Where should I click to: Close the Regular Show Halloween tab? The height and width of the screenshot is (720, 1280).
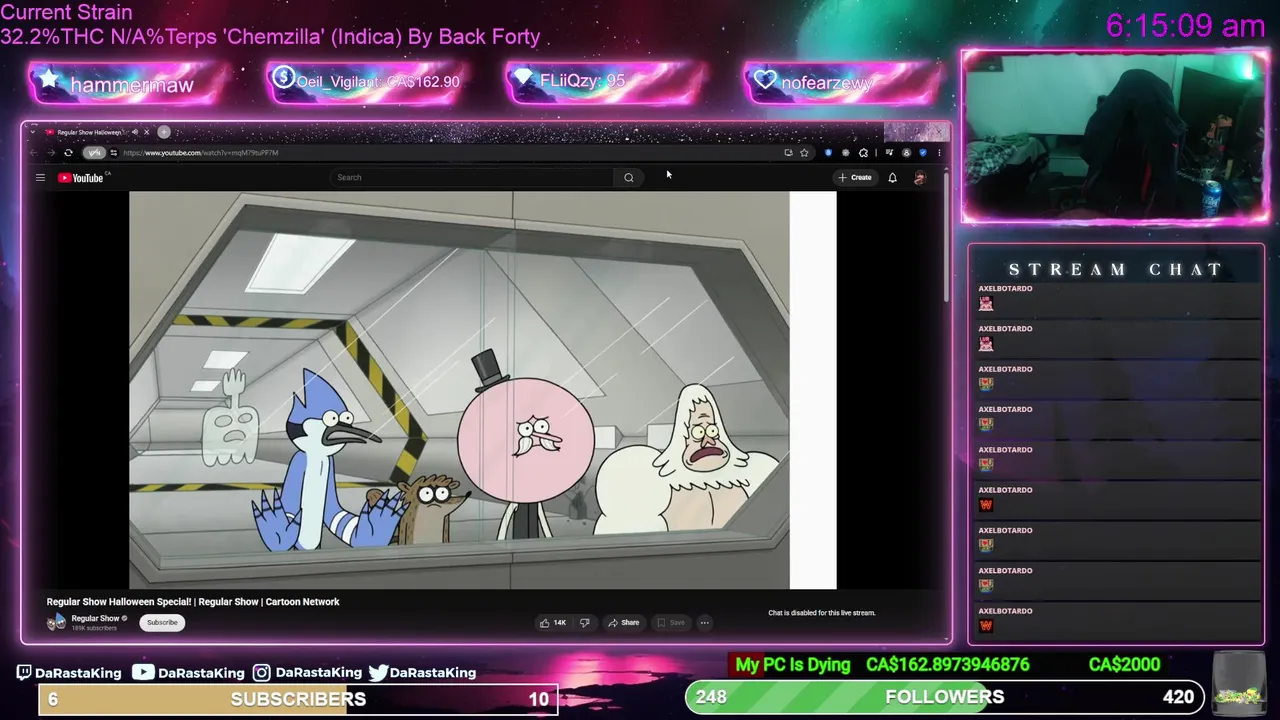click(146, 132)
